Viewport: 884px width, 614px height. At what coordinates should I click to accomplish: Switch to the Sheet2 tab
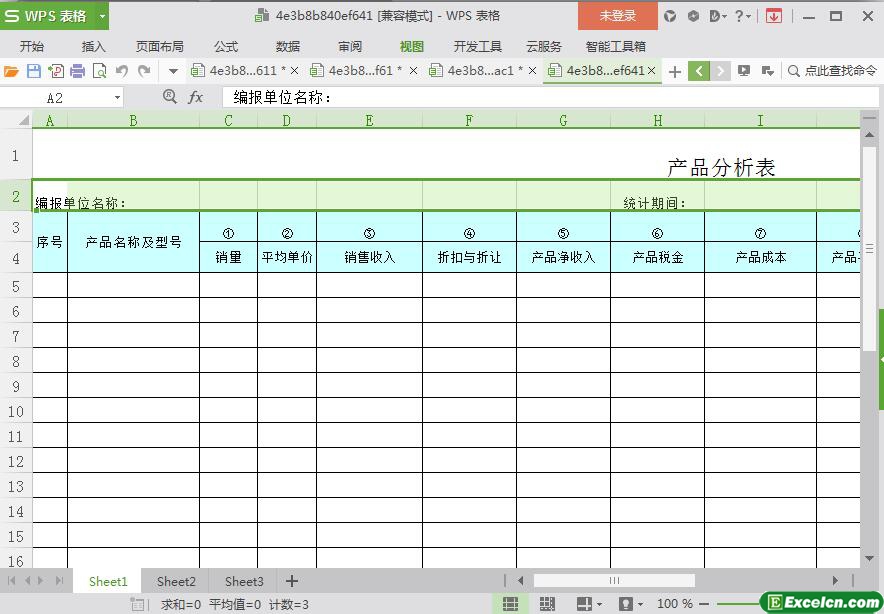[176, 581]
